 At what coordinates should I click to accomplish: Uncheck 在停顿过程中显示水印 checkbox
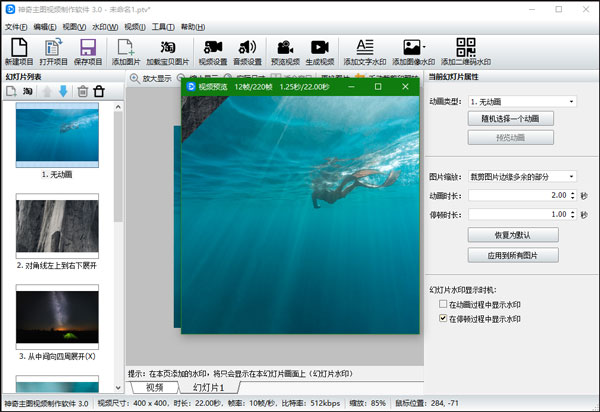pos(444,318)
